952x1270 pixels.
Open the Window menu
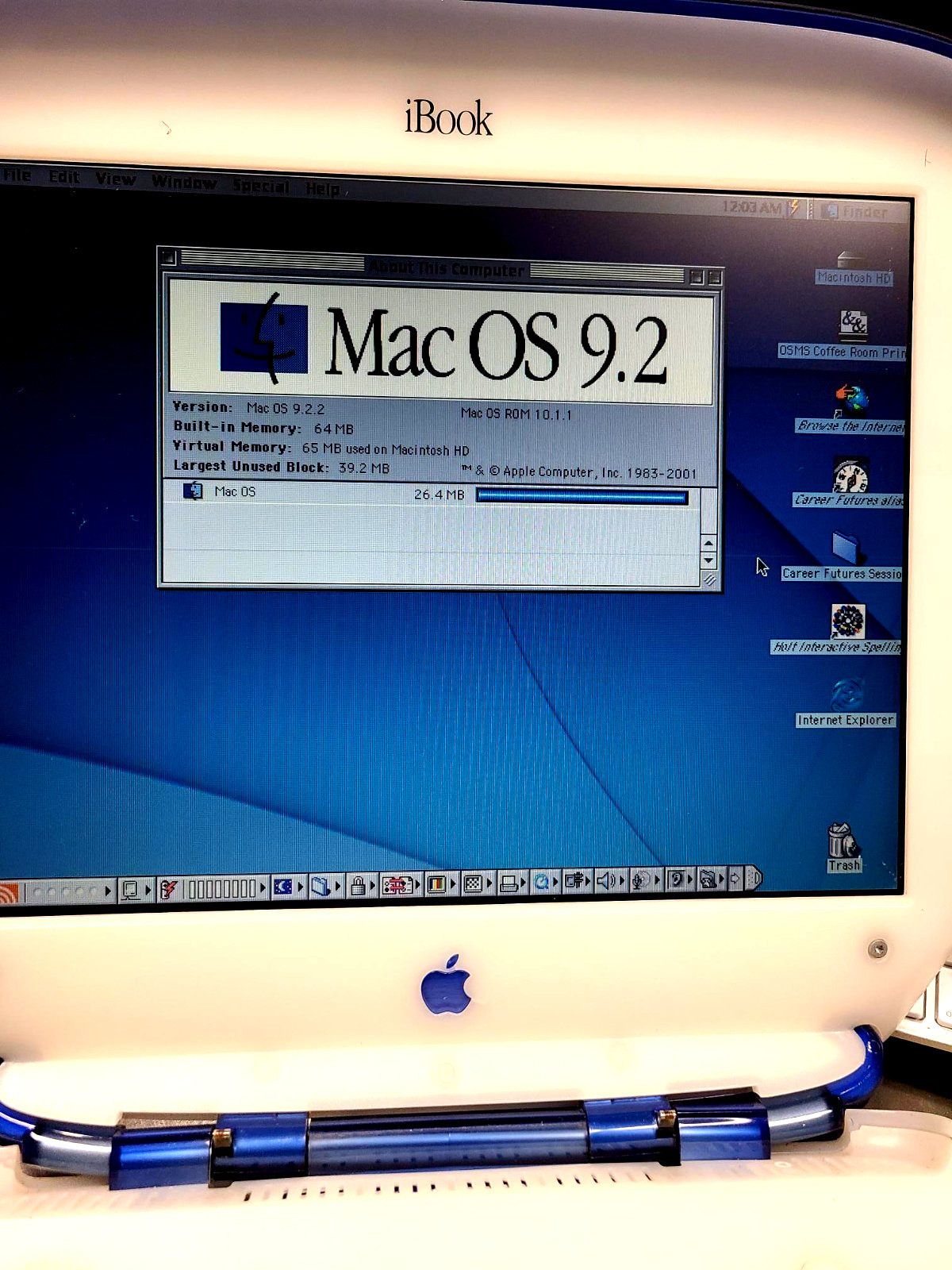point(184,182)
